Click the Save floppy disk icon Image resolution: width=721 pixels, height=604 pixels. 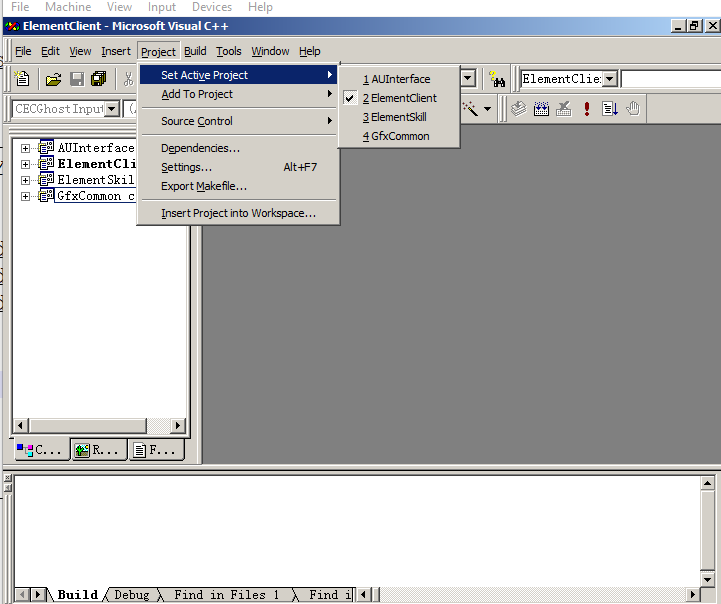[x=77, y=79]
